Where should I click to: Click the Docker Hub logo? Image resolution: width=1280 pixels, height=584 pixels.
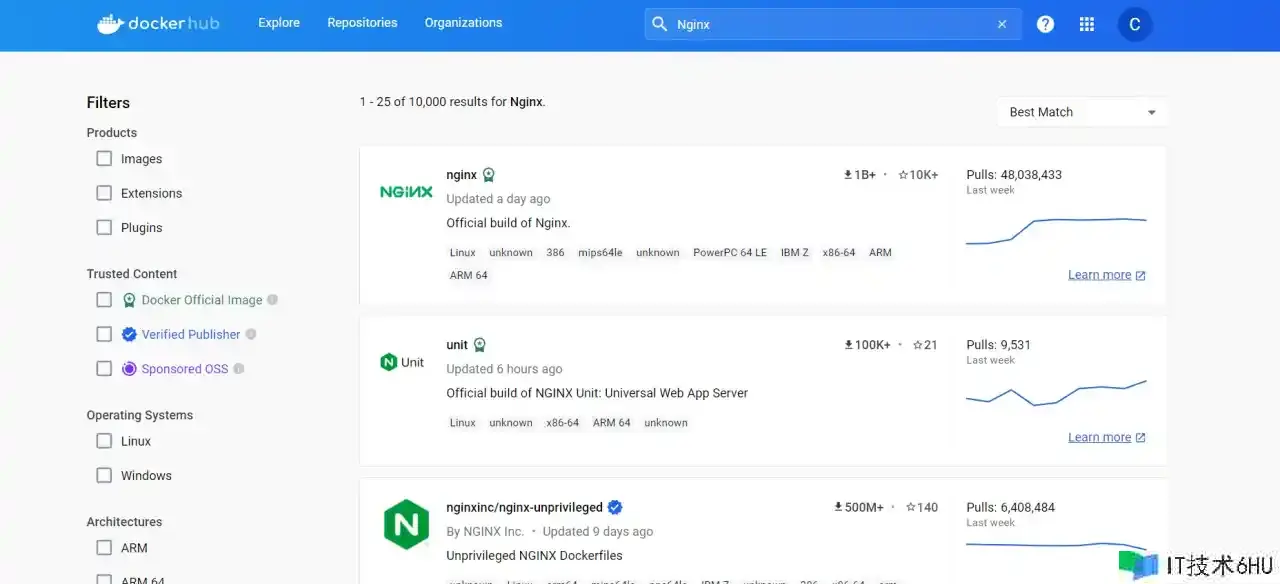158,24
